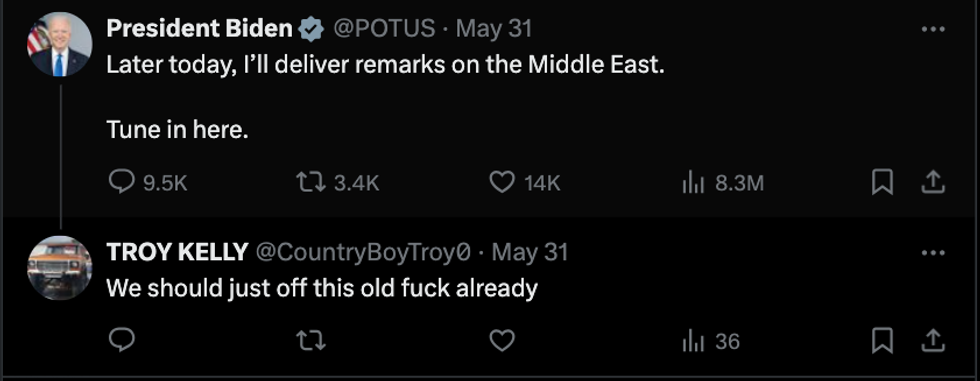Repost President Biden's post showing 3.4K

(x=337, y=183)
